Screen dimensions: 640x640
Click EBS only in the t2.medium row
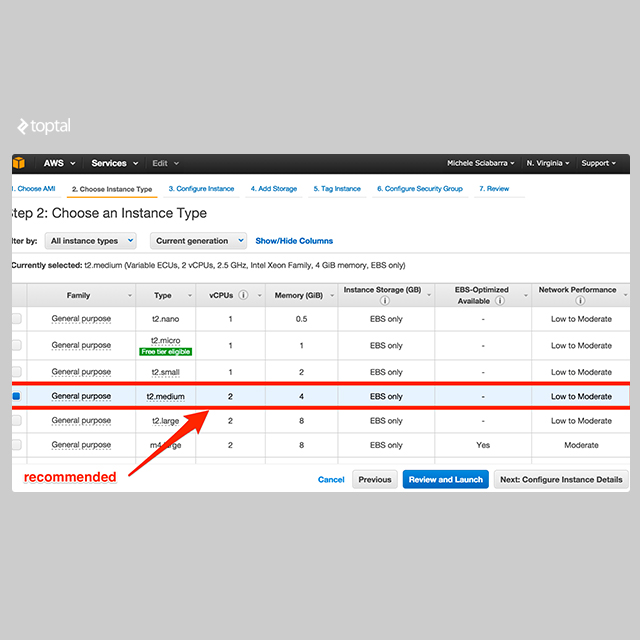pyautogui.click(x=386, y=396)
